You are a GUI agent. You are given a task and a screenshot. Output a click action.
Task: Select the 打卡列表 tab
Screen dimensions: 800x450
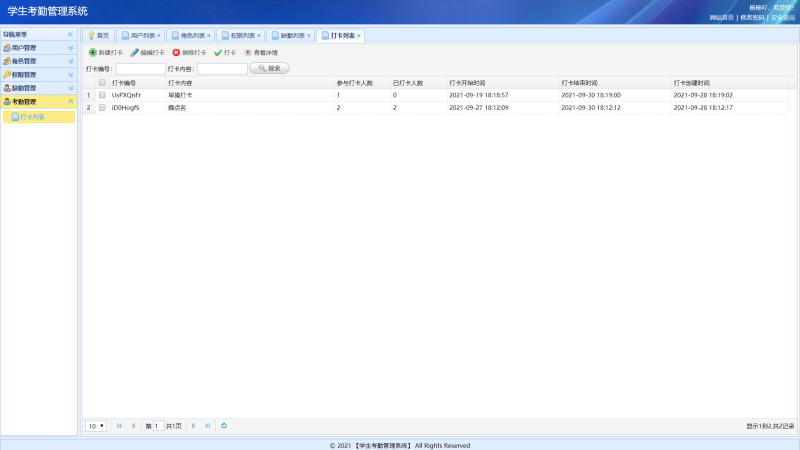click(x=339, y=35)
